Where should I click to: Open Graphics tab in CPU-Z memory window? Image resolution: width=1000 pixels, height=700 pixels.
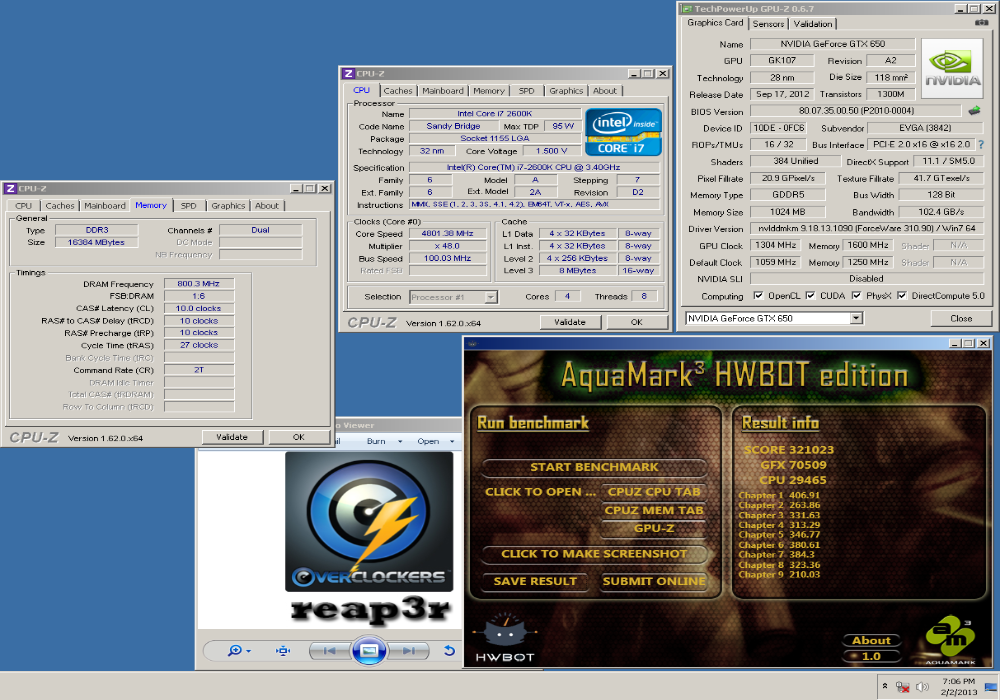pyautogui.click(x=228, y=206)
